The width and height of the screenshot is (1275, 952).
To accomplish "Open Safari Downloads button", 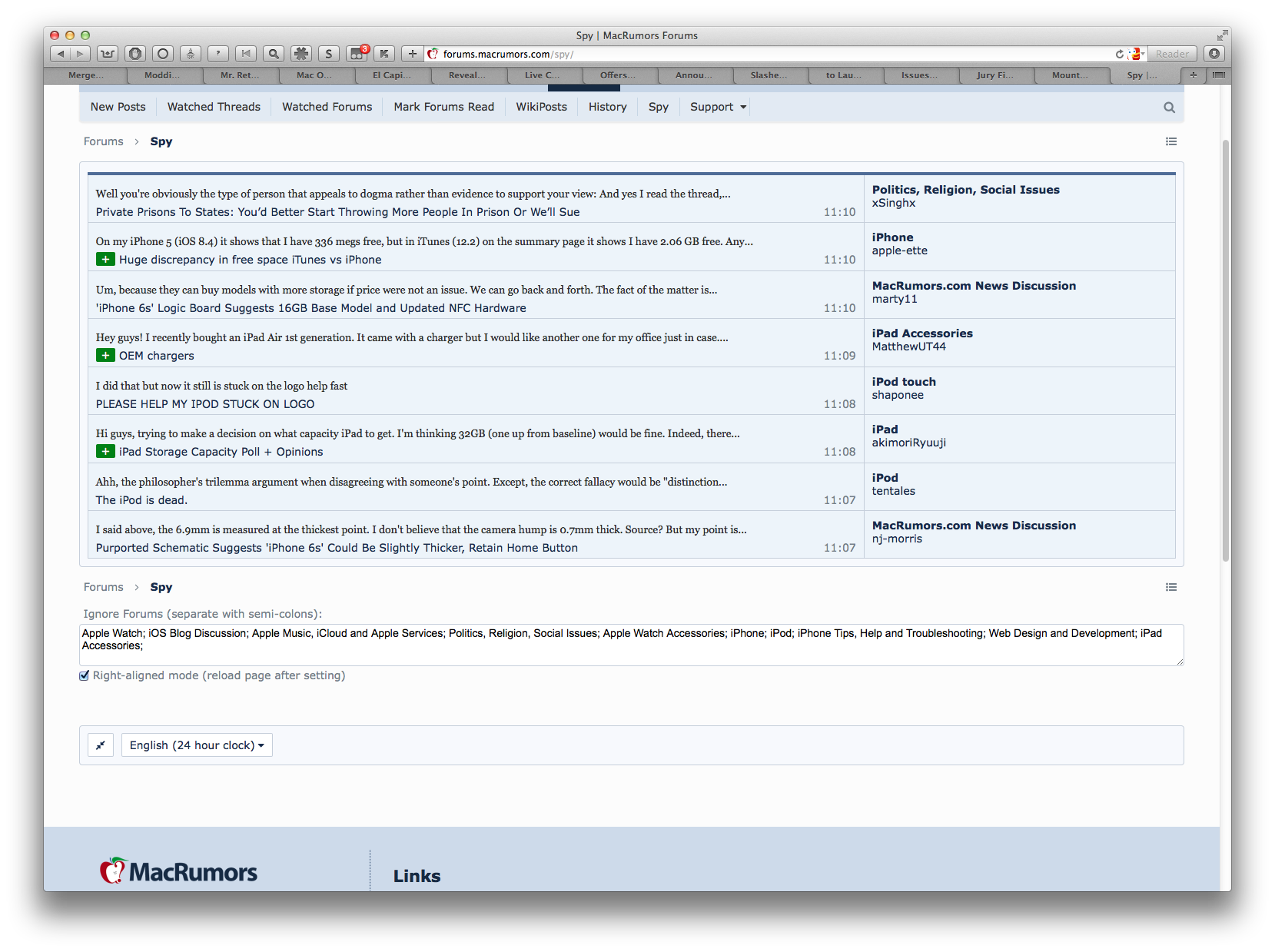I will (1214, 54).
